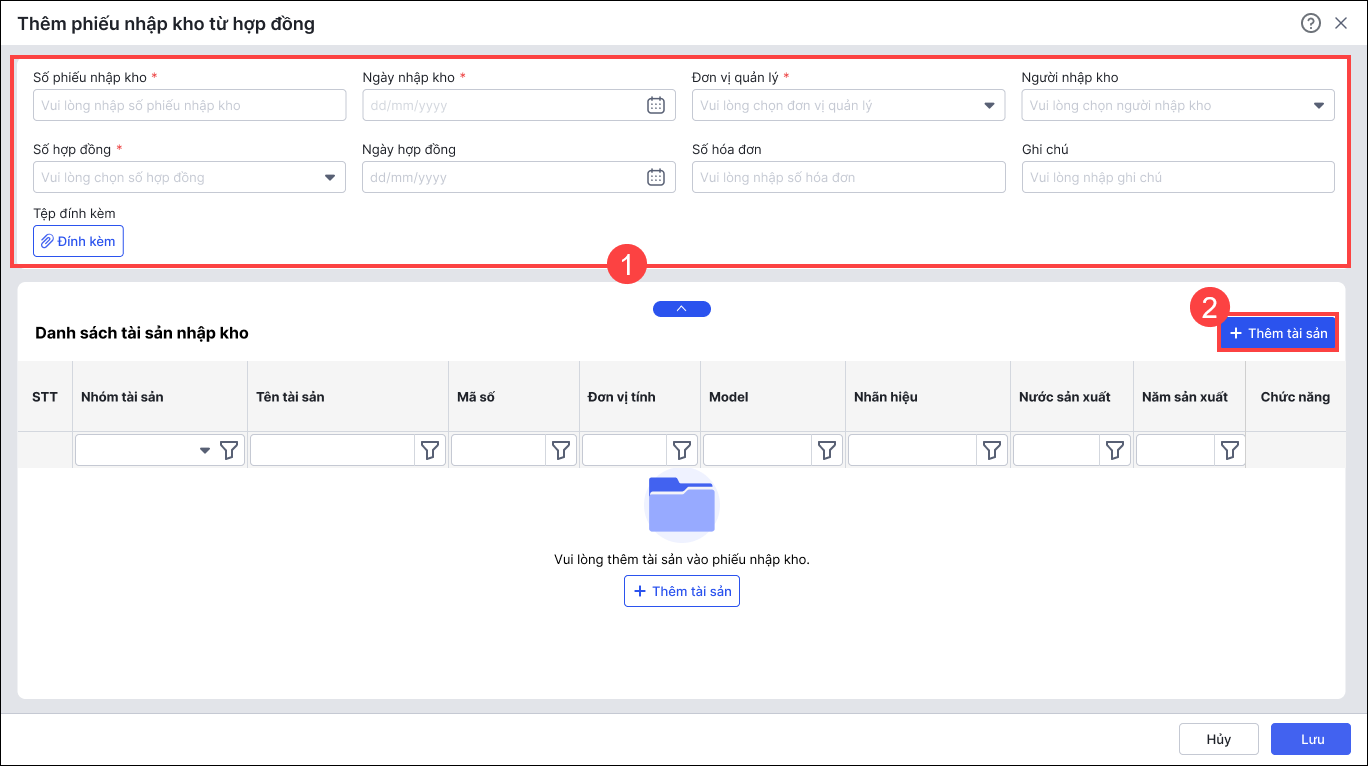Collapse the form section with chevron bar
The height and width of the screenshot is (766, 1368).
click(x=681, y=309)
